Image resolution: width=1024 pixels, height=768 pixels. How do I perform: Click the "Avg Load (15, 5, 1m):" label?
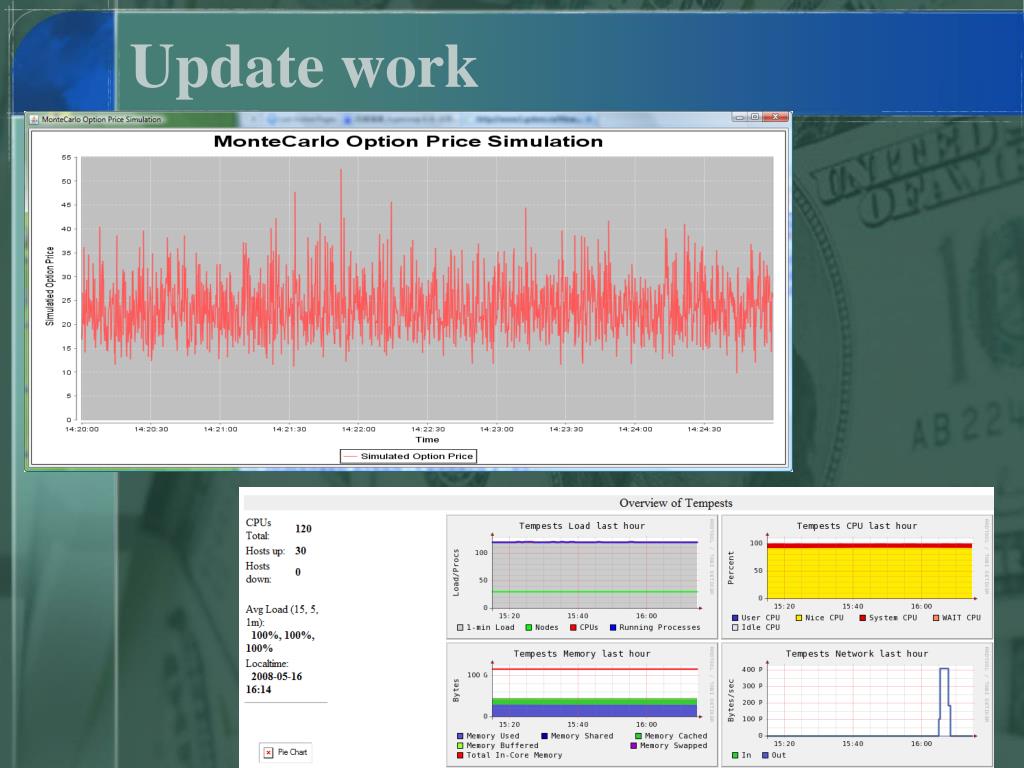pos(282,616)
